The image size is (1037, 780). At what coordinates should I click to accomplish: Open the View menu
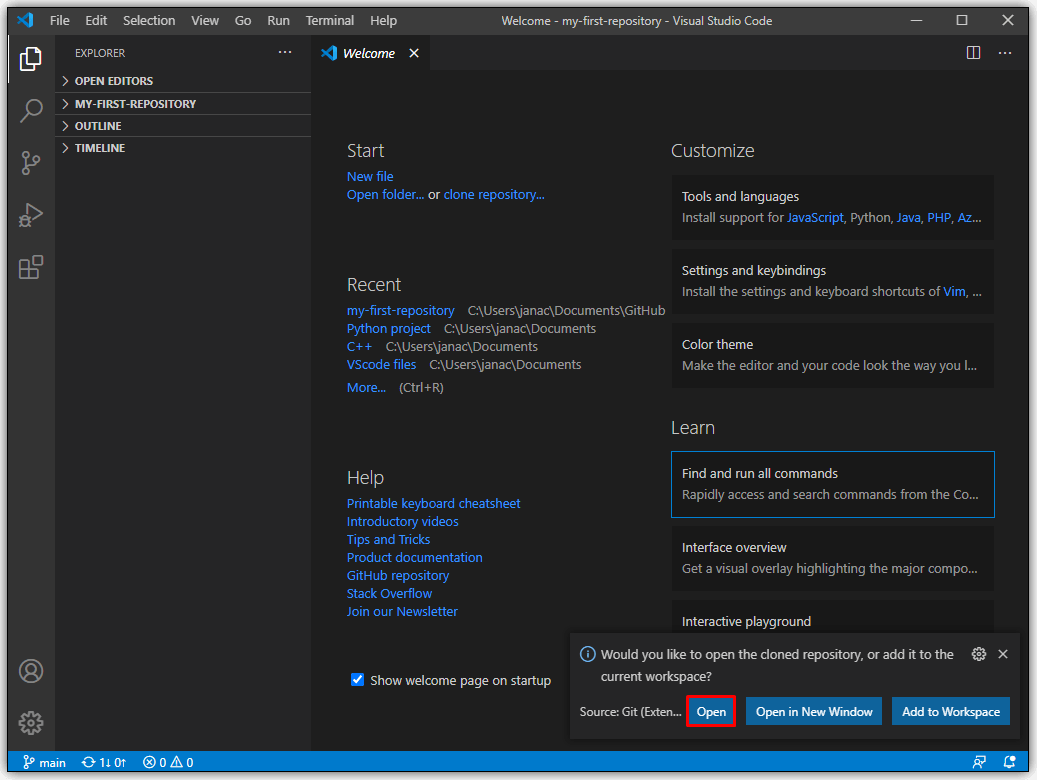[205, 21]
